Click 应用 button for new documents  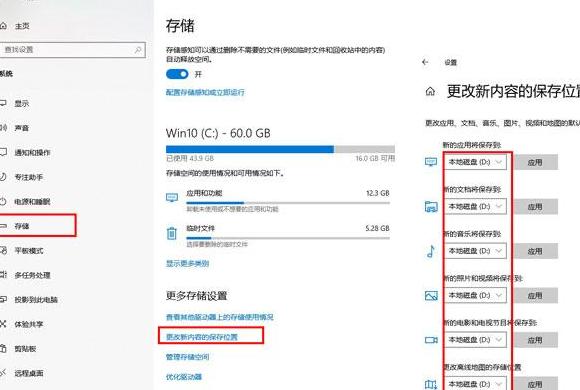point(535,206)
